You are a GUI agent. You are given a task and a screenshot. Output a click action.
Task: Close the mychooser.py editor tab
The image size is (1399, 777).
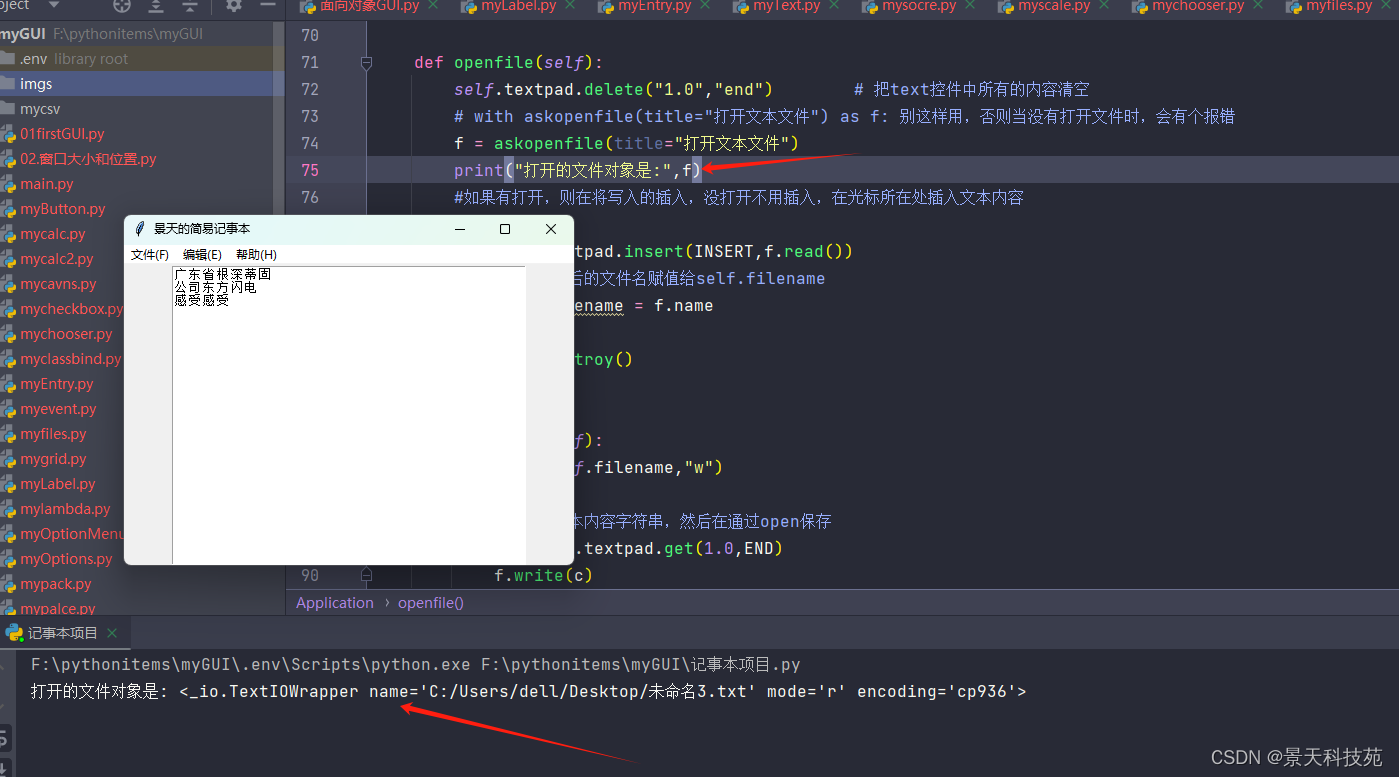(x=1260, y=5)
